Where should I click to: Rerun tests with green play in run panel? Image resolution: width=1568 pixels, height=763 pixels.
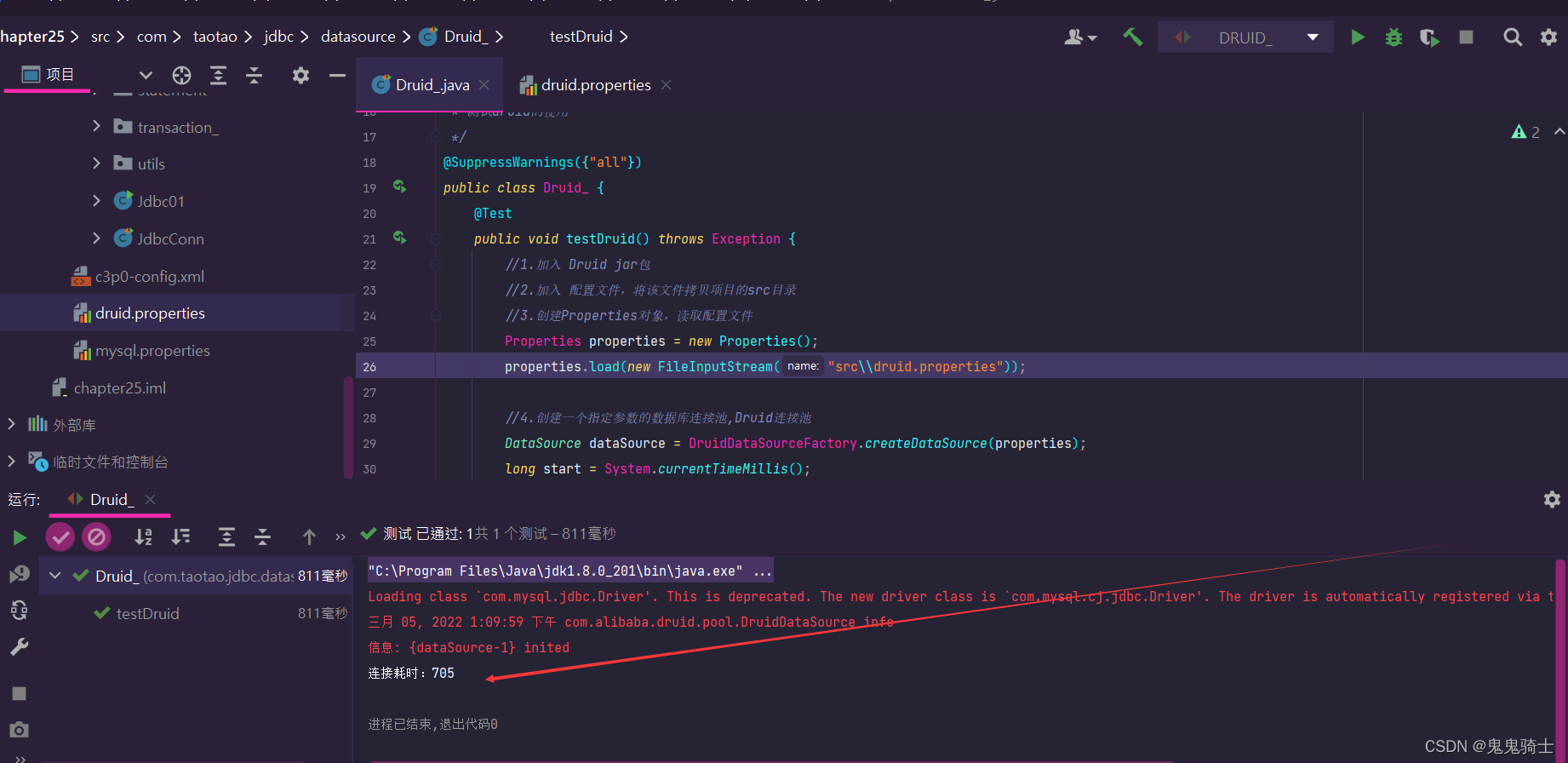click(20, 537)
